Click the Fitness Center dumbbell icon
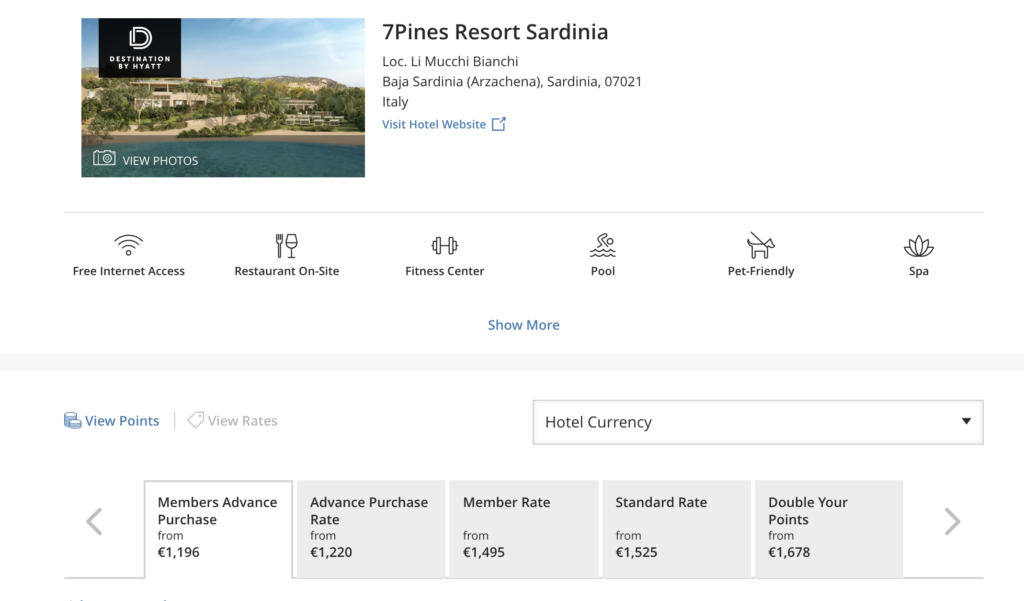1024x601 pixels. [x=445, y=246]
